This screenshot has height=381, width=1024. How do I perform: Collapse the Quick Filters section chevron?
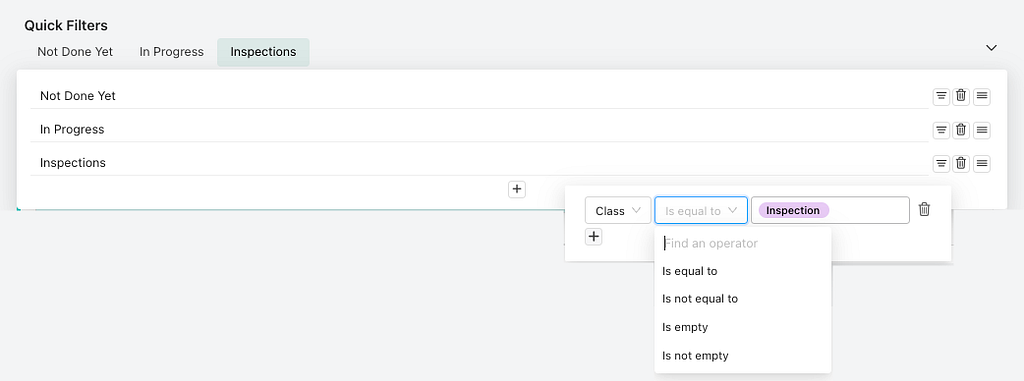click(991, 48)
